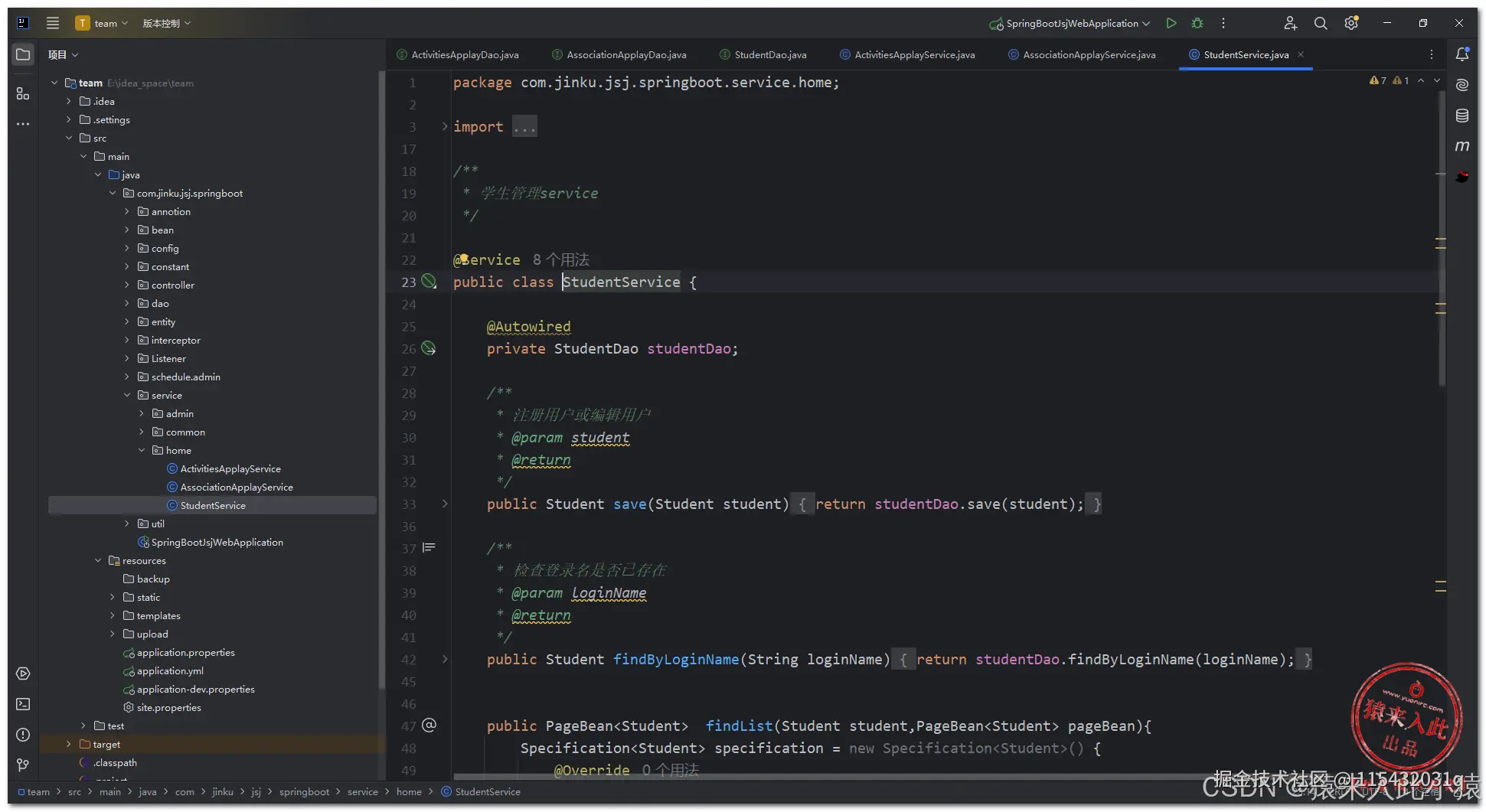Open the Terminal tool window

point(23,704)
